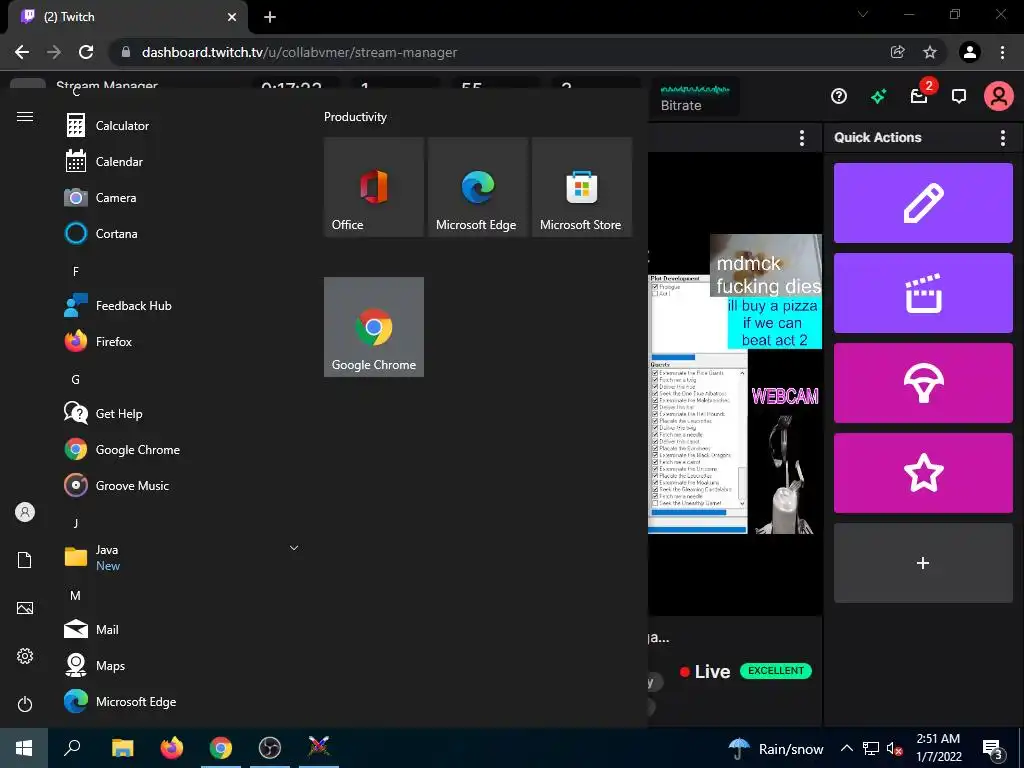Click the share page icon in address bar
This screenshot has height=768, width=1024.
897,52
